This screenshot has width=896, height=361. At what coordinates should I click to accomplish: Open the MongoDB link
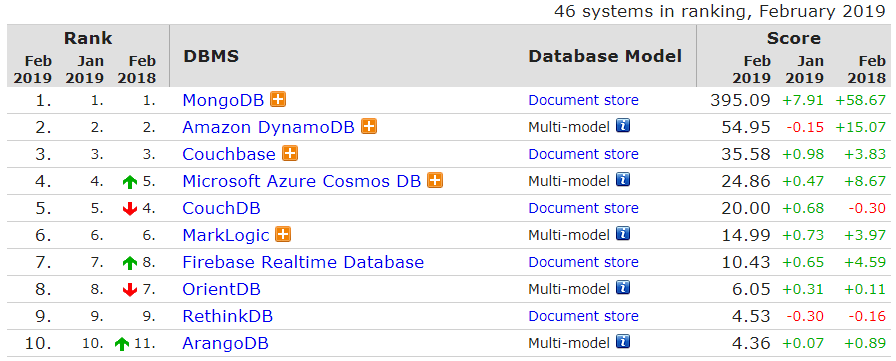[x=223, y=100]
